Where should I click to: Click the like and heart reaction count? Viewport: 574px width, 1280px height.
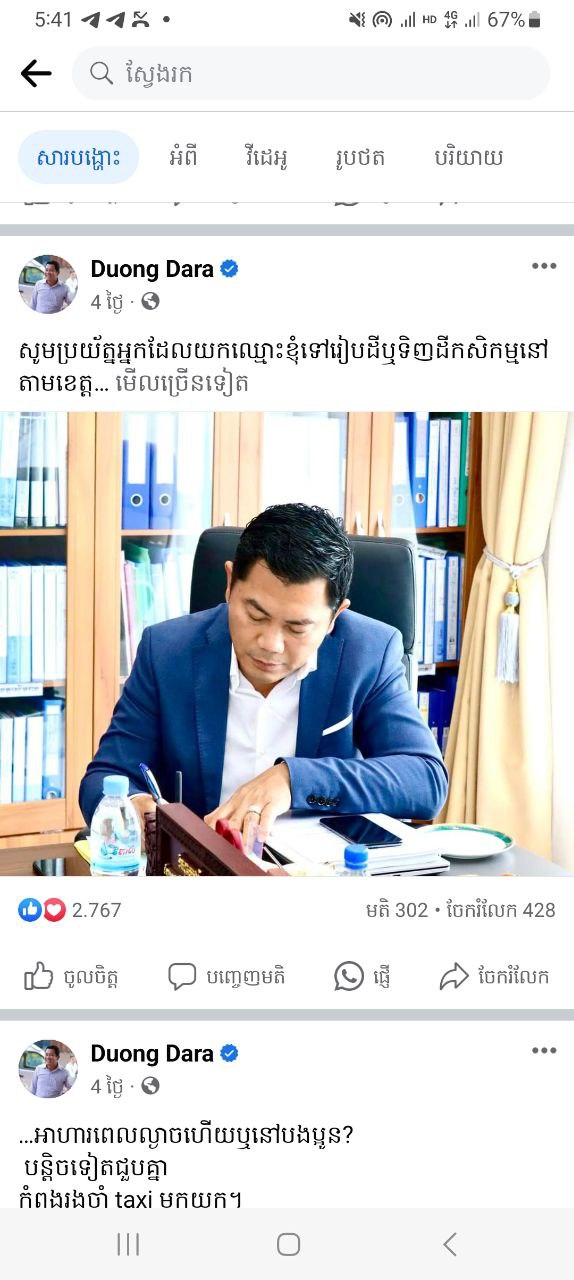click(70, 910)
